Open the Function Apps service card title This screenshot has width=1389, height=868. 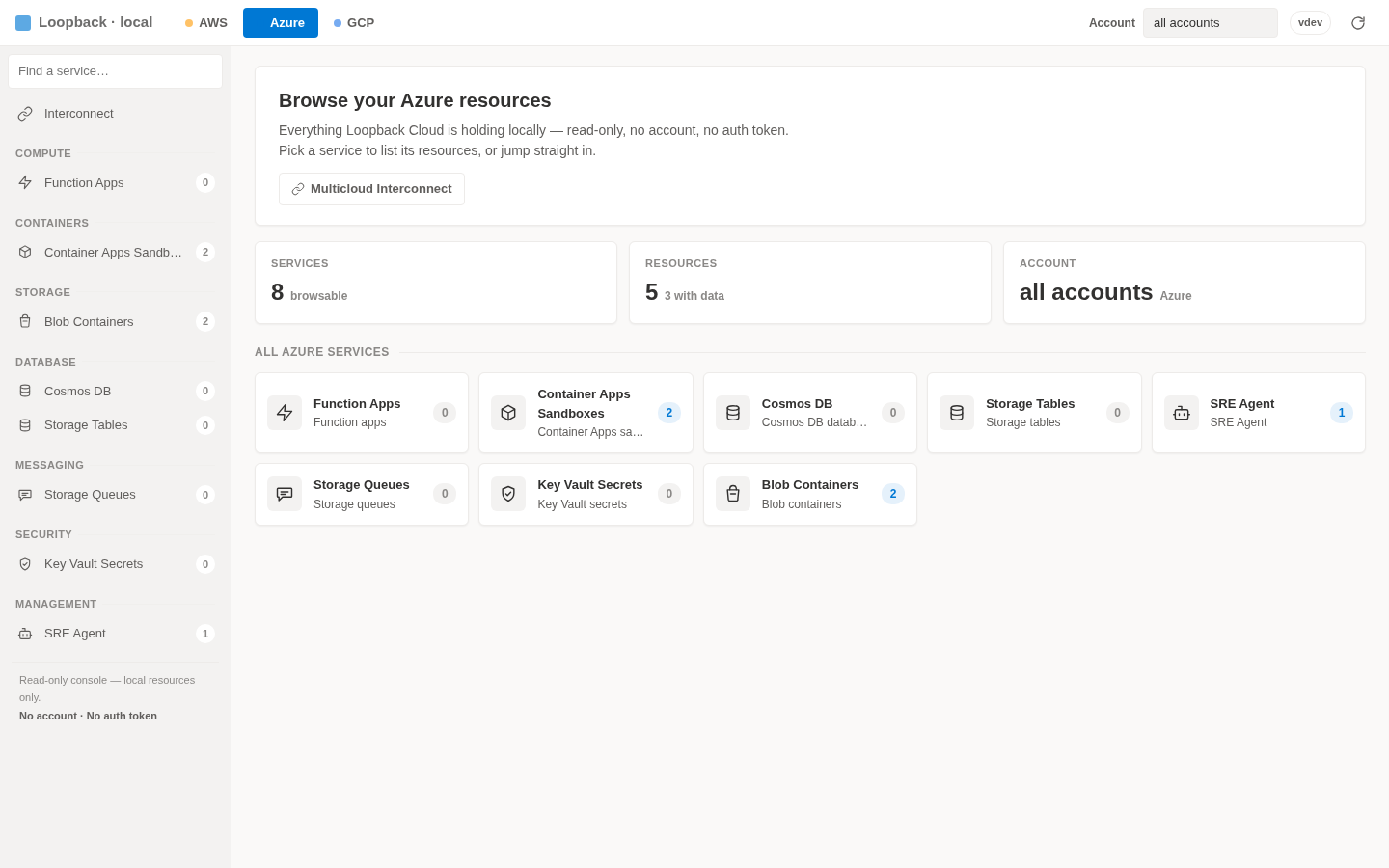[357, 404]
